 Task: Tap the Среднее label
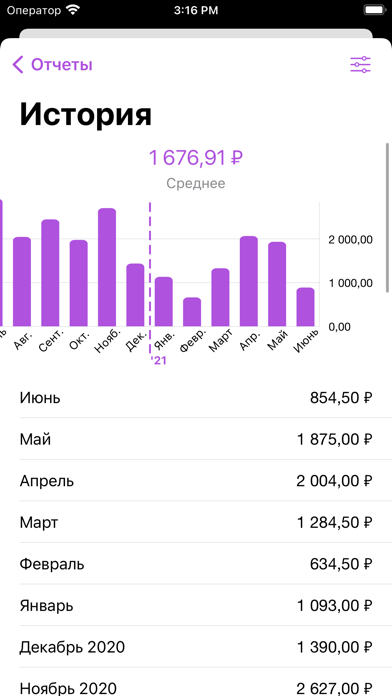click(196, 183)
